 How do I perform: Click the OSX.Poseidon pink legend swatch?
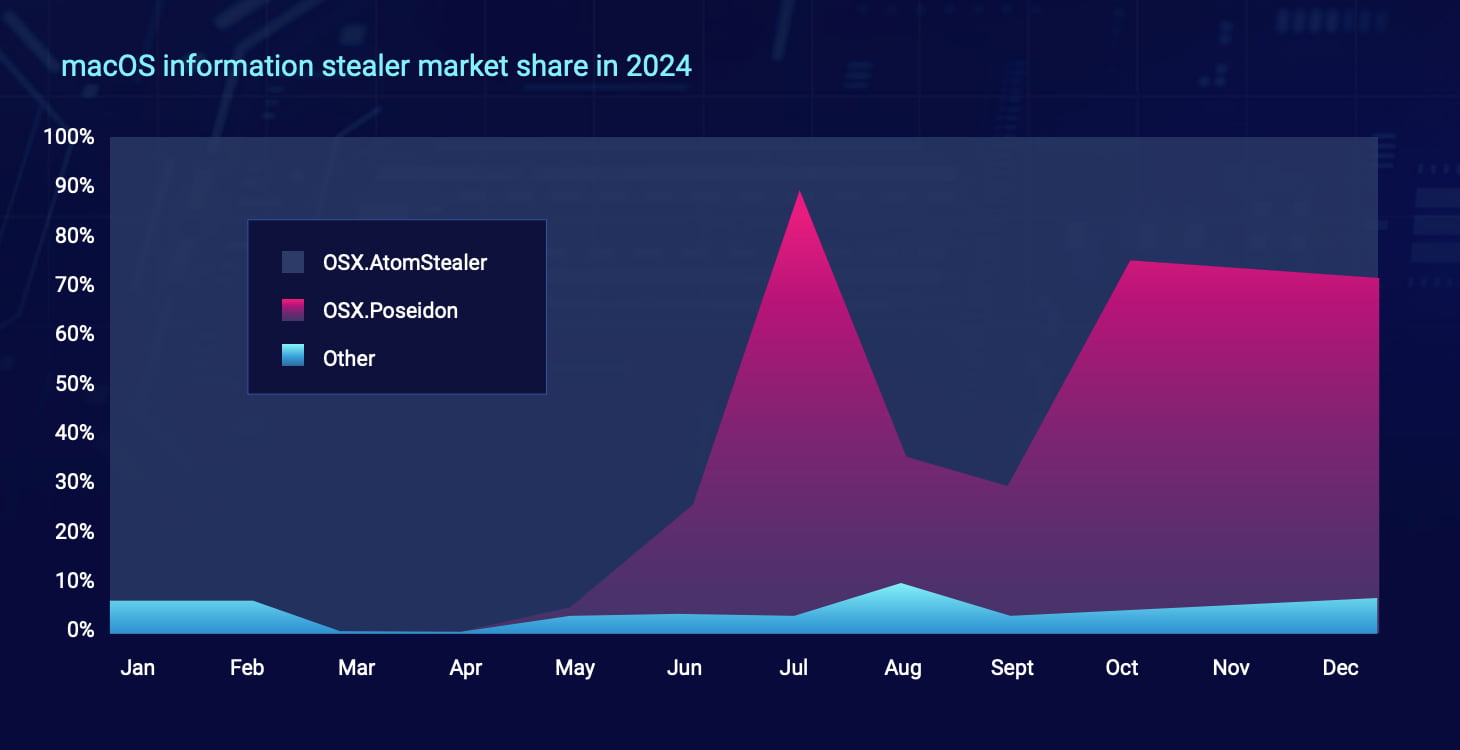pyautogui.click(x=295, y=310)
